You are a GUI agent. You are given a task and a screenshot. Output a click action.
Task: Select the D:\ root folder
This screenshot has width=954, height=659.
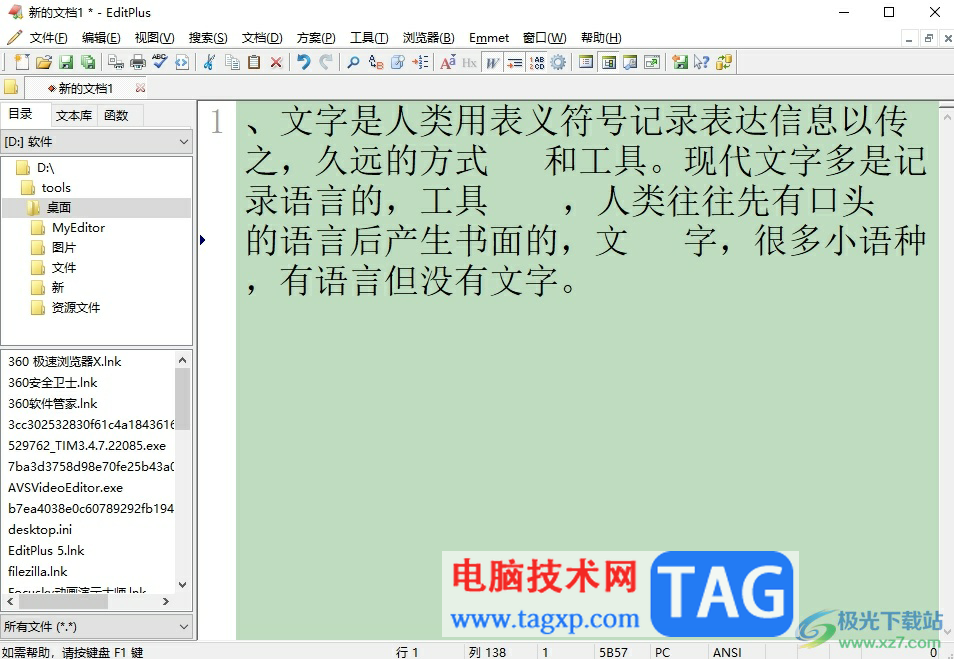[46, 167]
